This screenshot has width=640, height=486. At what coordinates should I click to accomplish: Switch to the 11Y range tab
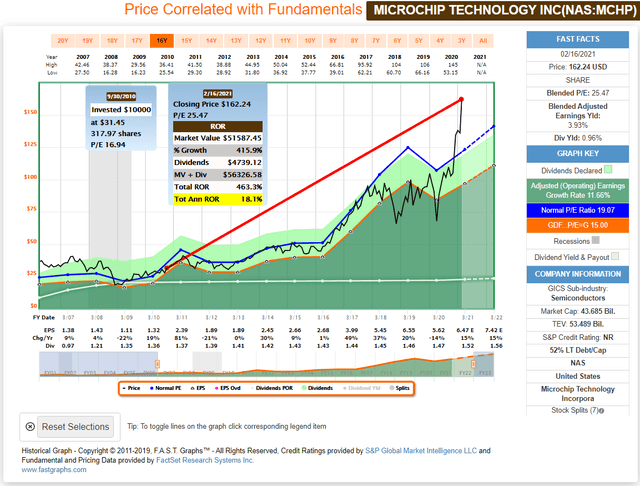pos(285,41)
